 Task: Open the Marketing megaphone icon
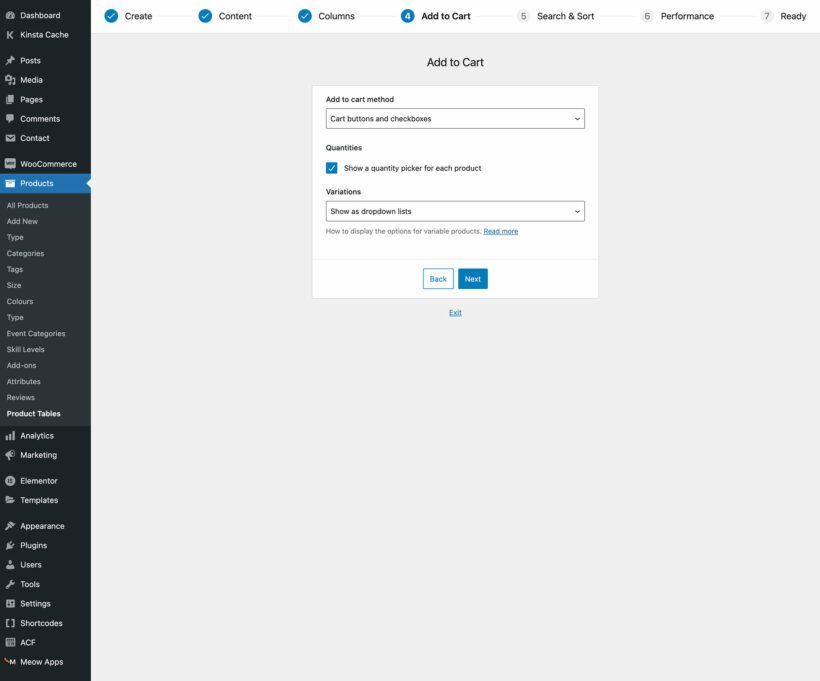(x=10, y=455)
